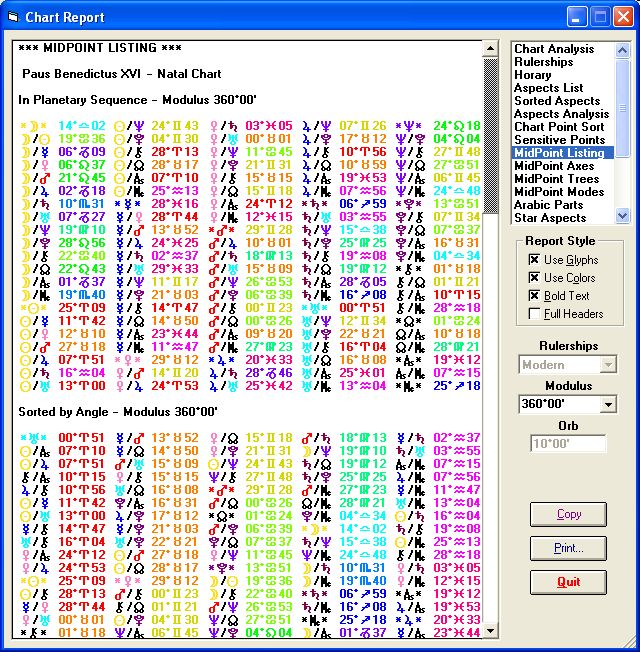Expand the Rulerships Modern dropdown

tap(608, 366)
